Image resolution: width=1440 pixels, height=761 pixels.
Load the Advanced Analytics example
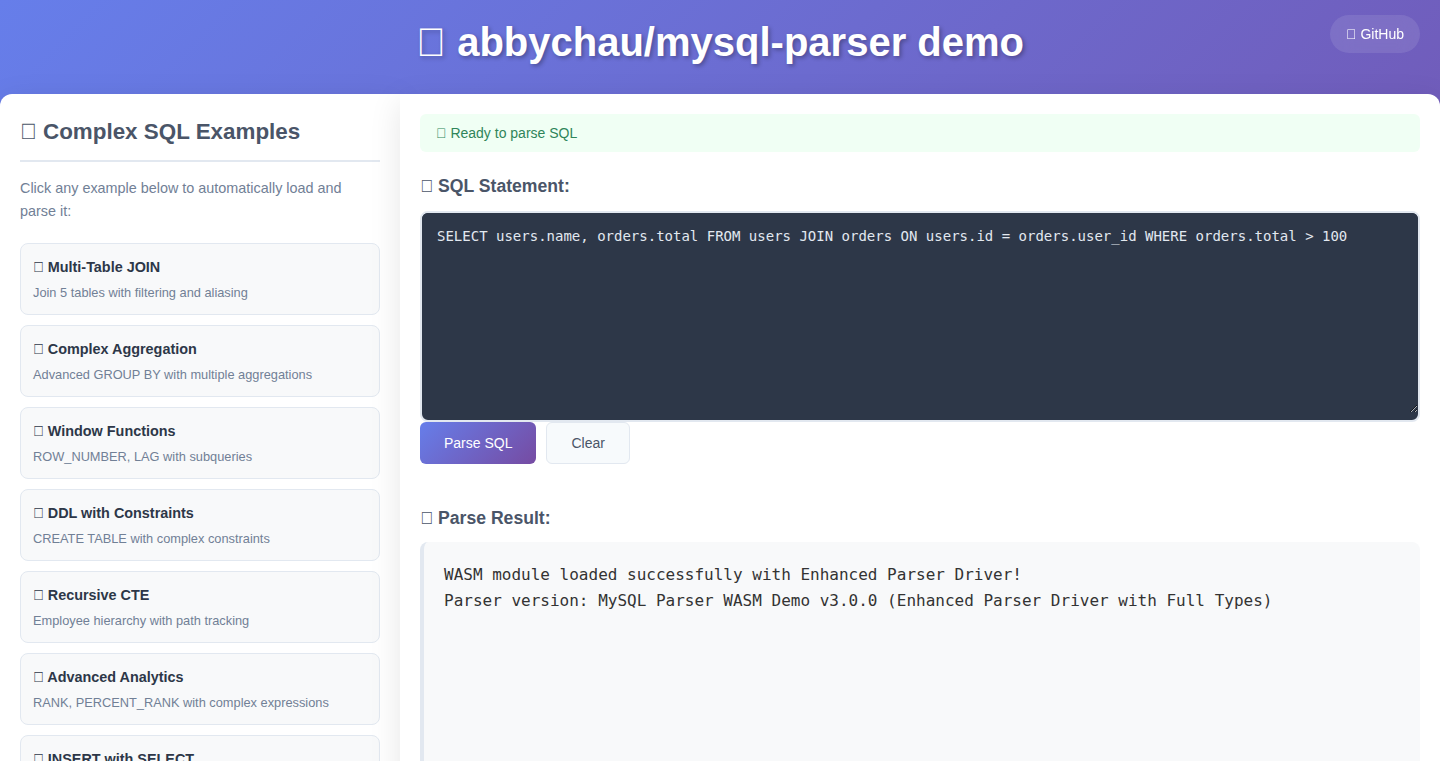tap(200, 689)
